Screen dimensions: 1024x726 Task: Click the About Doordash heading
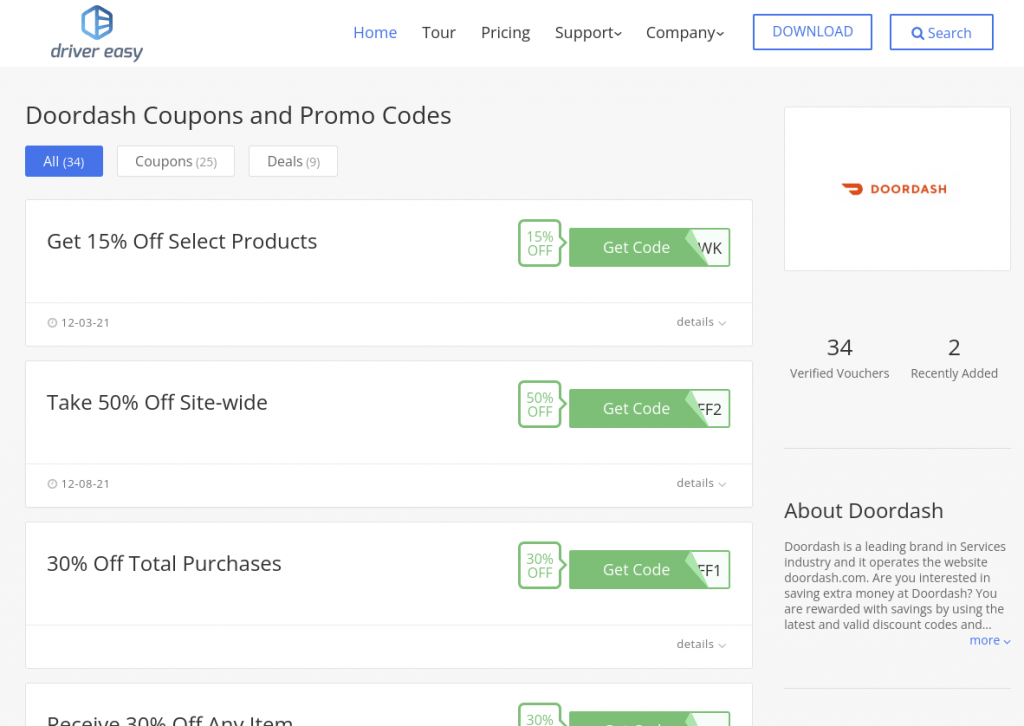(x=863, y=511)
